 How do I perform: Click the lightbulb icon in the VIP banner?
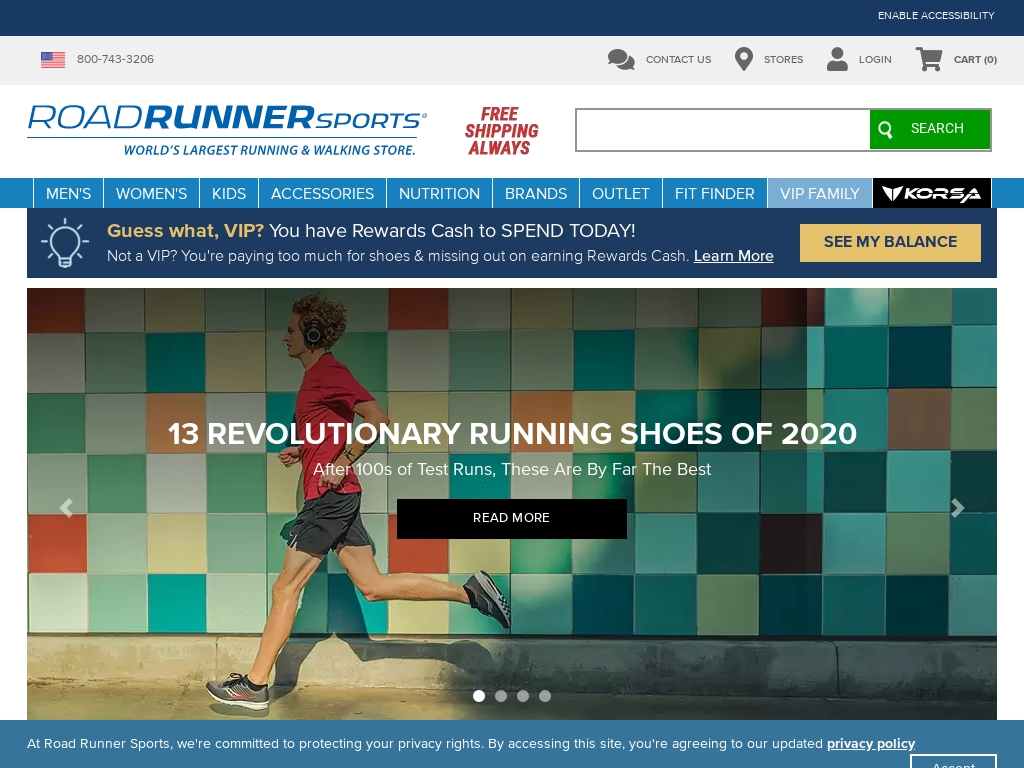(x=65, y=242)
